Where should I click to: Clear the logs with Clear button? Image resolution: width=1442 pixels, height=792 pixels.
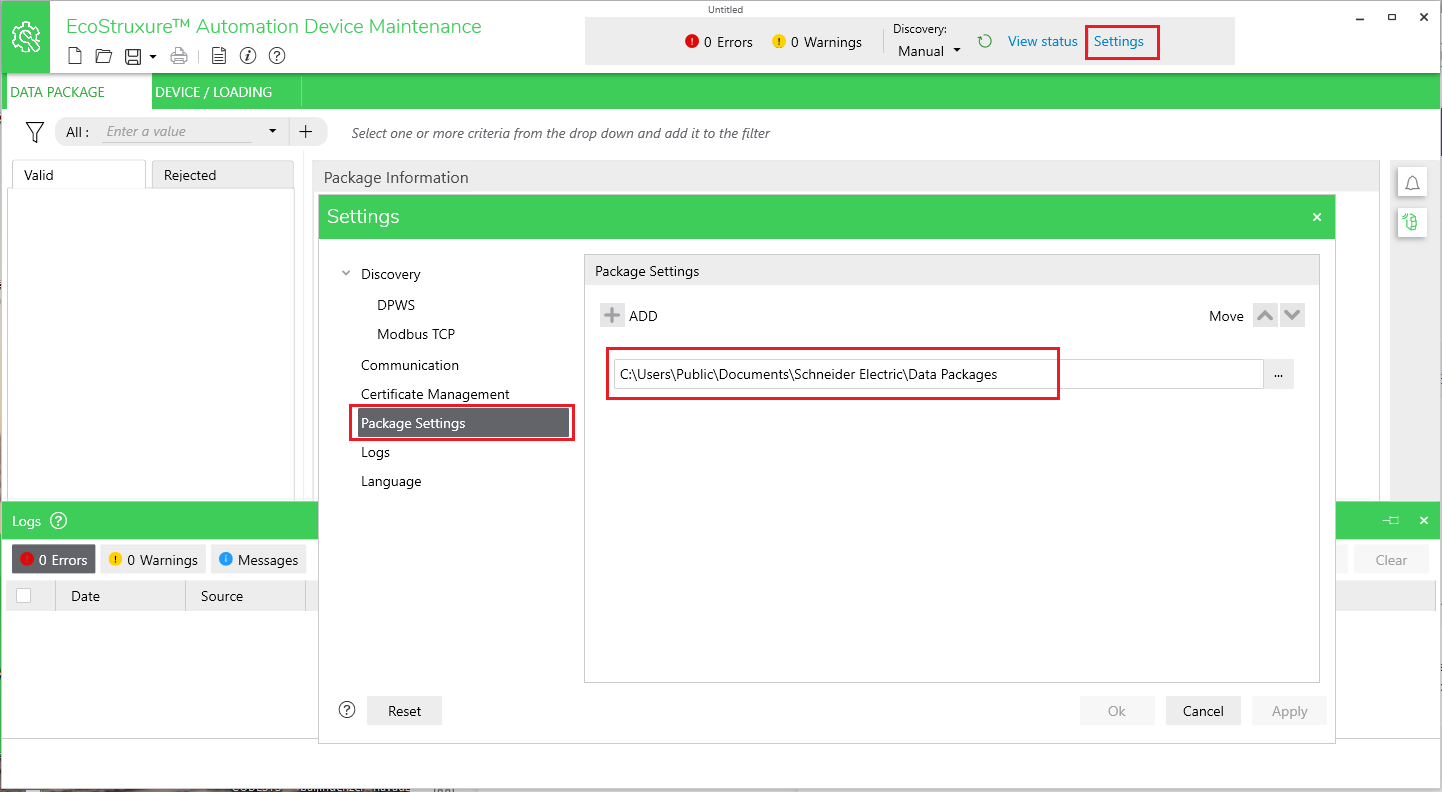pos(1391,560)
